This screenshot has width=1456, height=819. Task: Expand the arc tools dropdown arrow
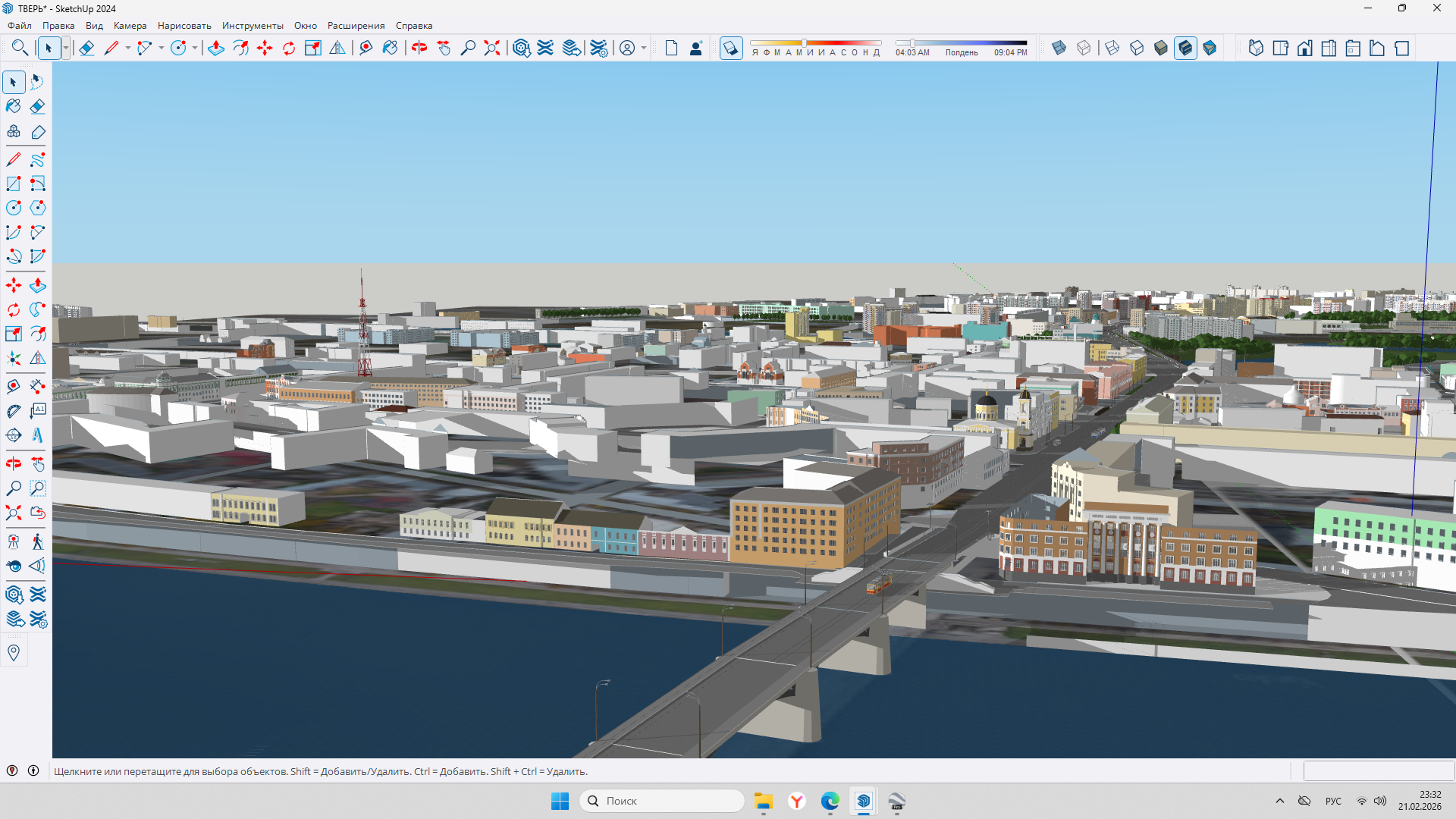click(x=162, y=49)
